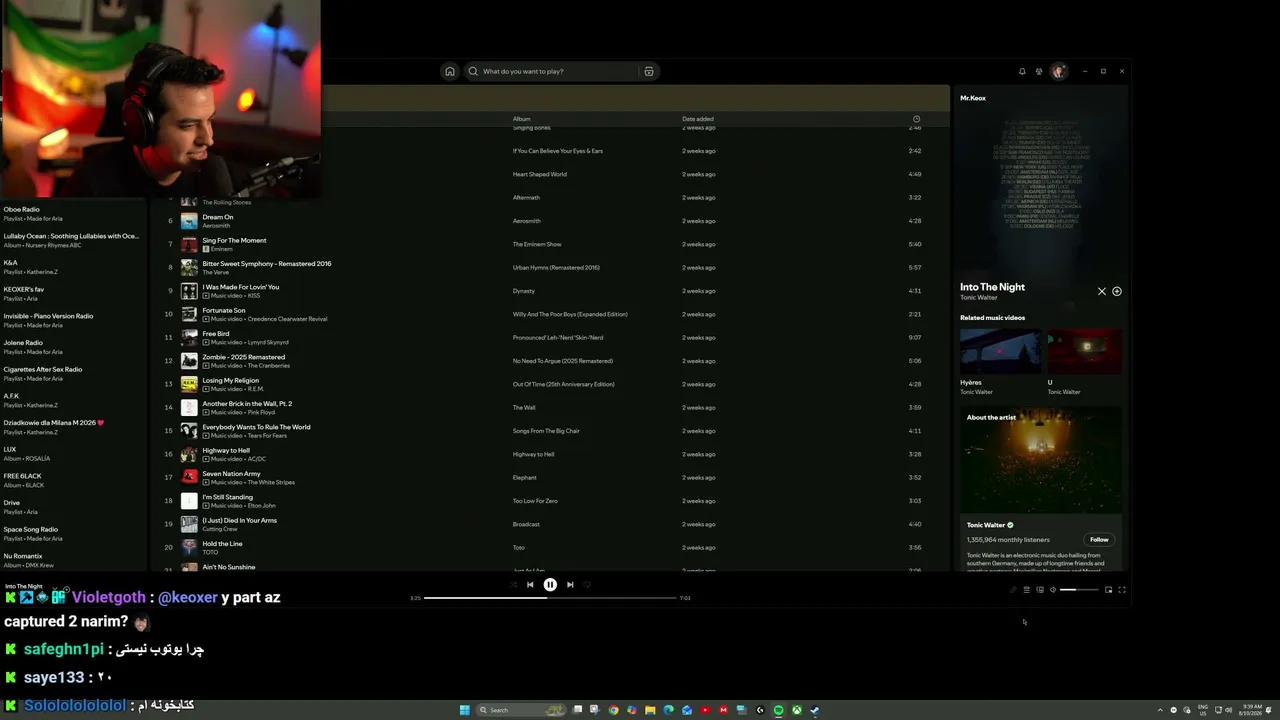Switch the ENG US input language
Image resolution: width=1280 pixels, height=720 pixels.
[1203, 710]
